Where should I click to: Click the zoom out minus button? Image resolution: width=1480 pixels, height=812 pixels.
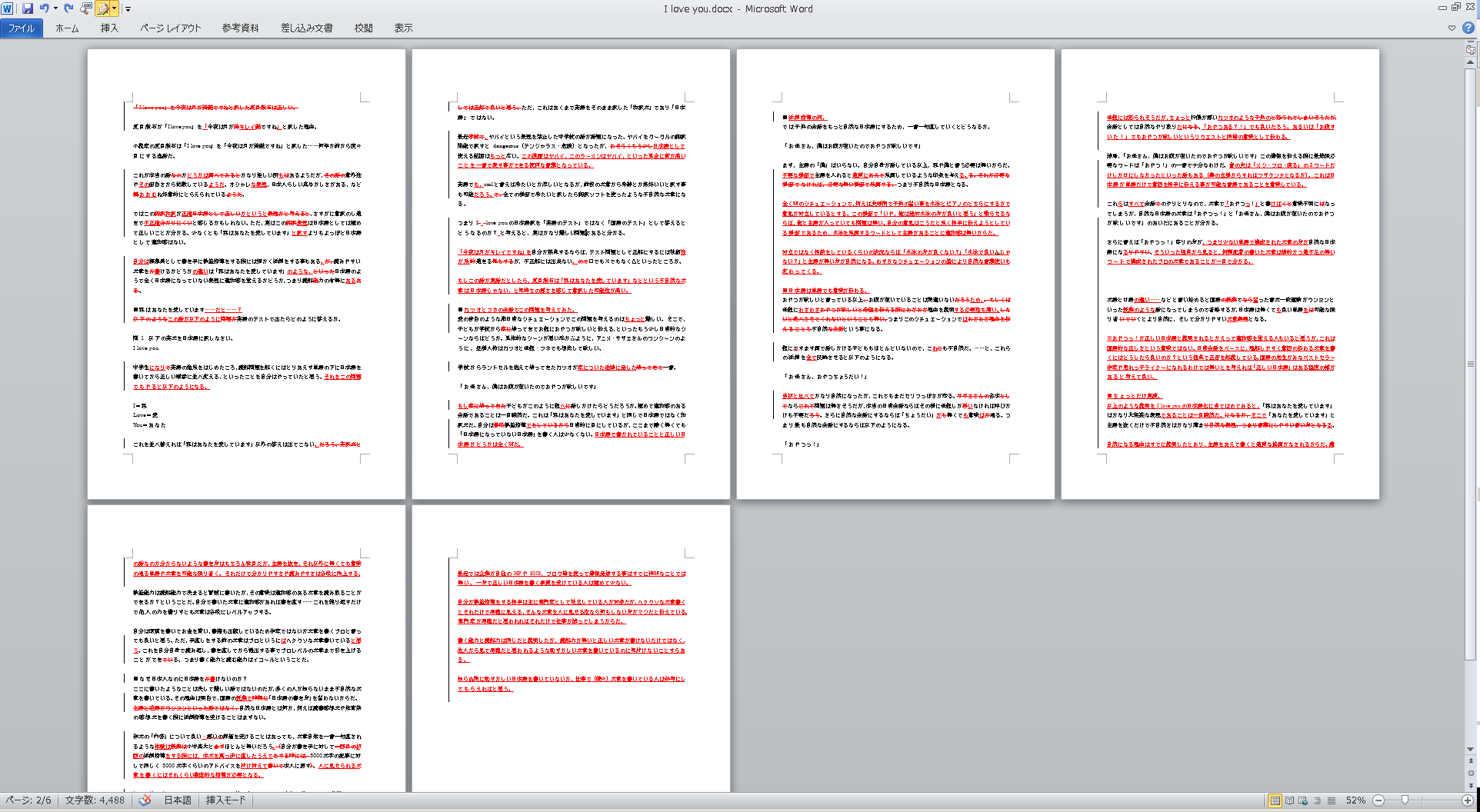(x=1378, y=800)
